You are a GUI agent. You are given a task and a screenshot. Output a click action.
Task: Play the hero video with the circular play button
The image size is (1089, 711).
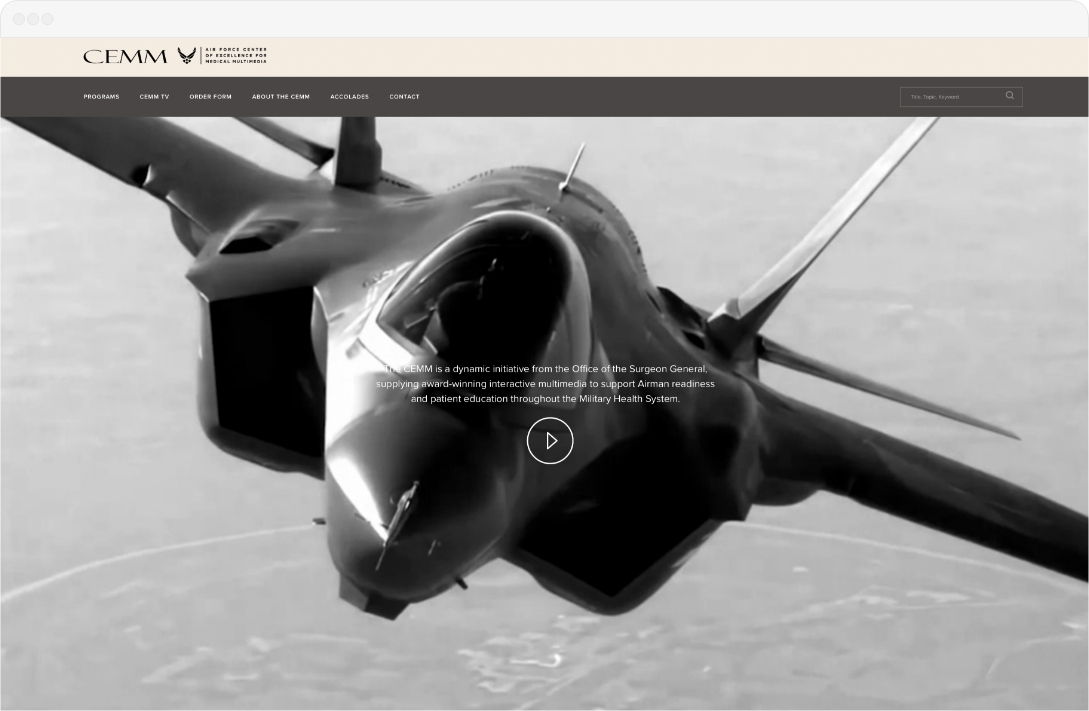(550, 440)
